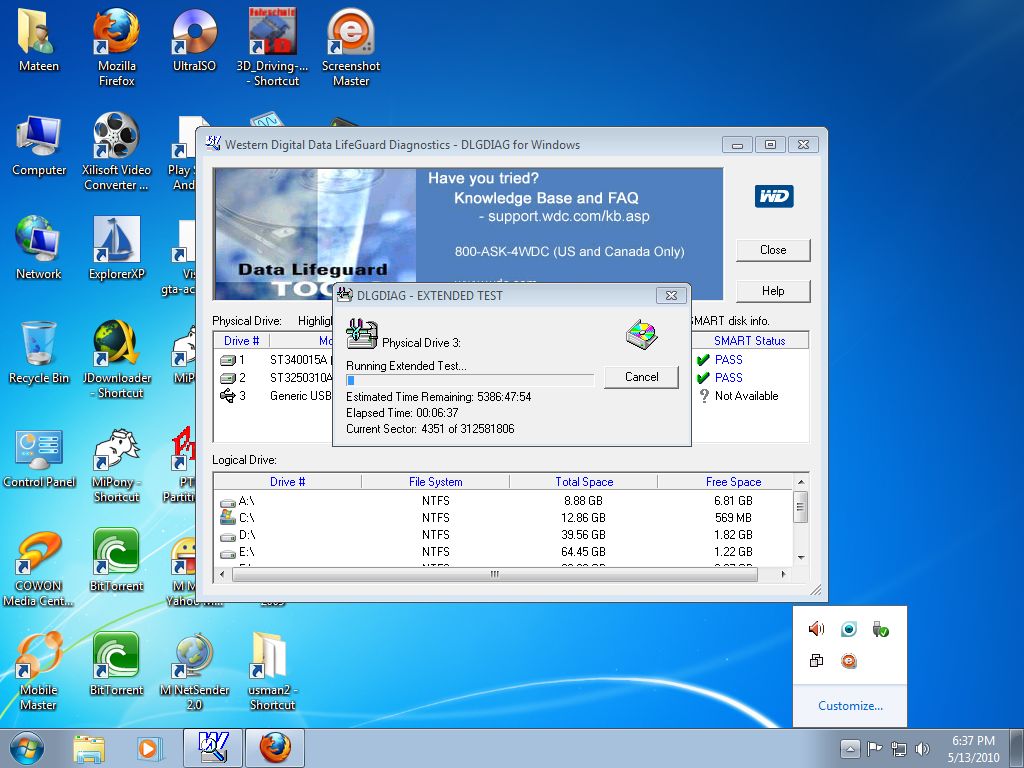The image size is (1024, 768).
Task: Click Customize in the tray popup
Action: coord(850,706)
